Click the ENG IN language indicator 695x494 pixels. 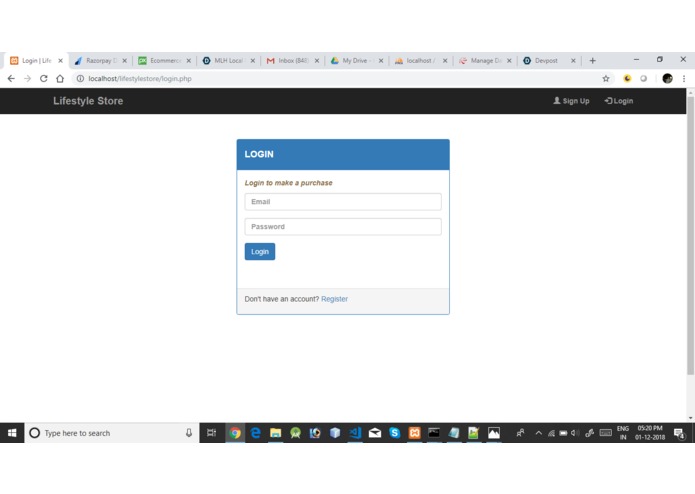click(623, 433)
